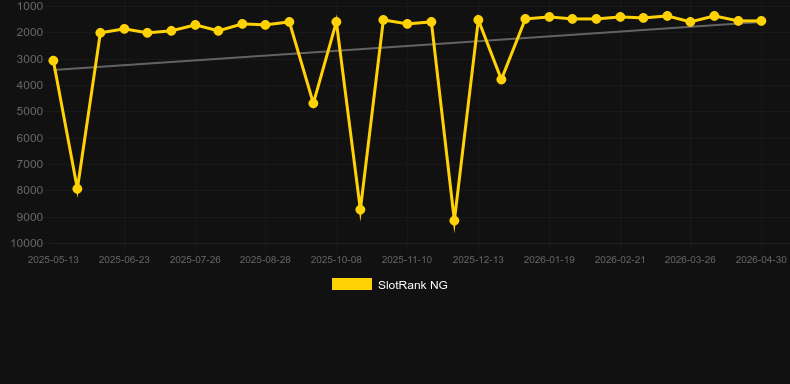Image resolution: width=790 pixels, height=384 pixels.
Task: Click the 3000 y-axis label
Action: pyautogui.click(x=30, y=59)
